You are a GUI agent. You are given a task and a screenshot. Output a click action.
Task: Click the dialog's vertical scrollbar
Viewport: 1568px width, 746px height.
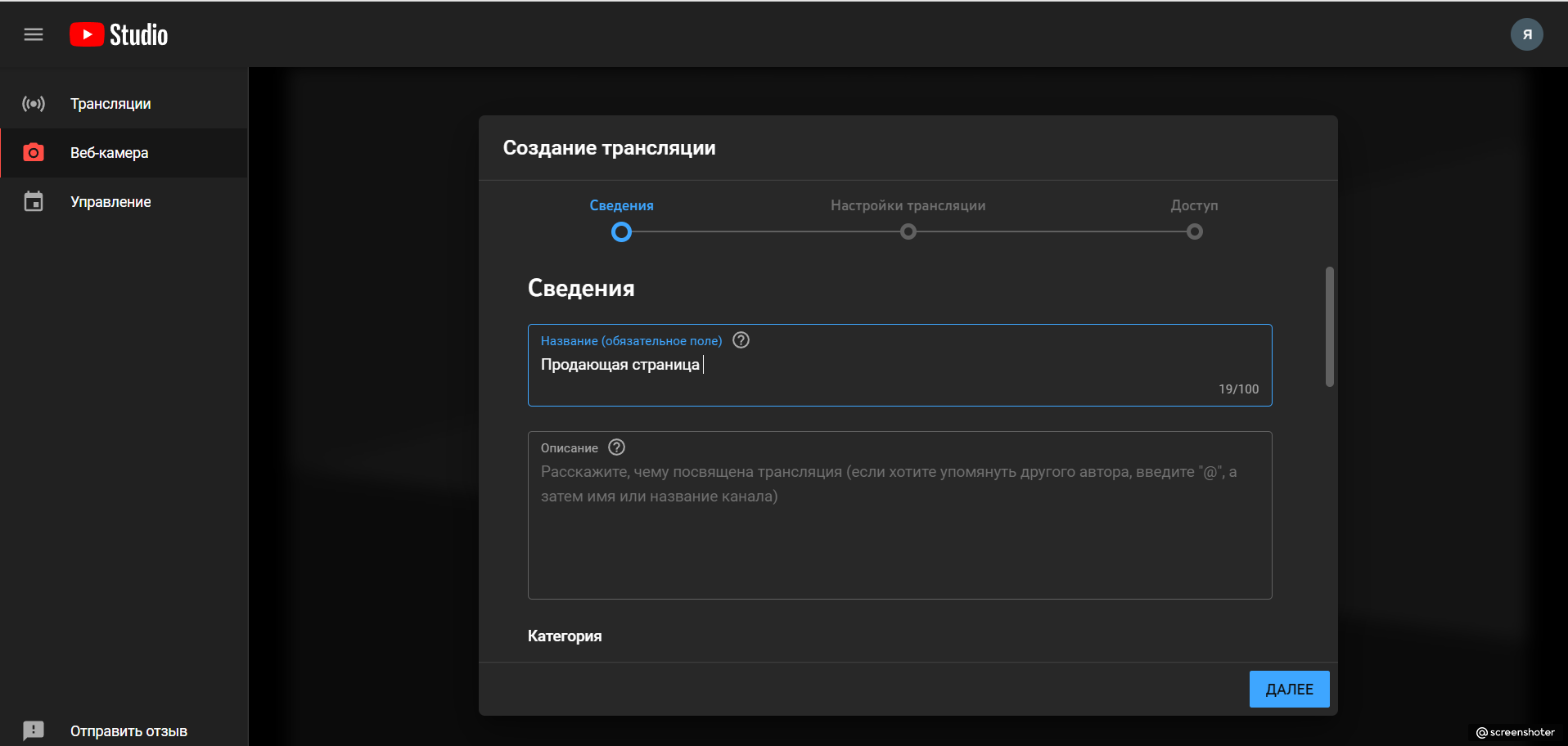coord(1329,327)
